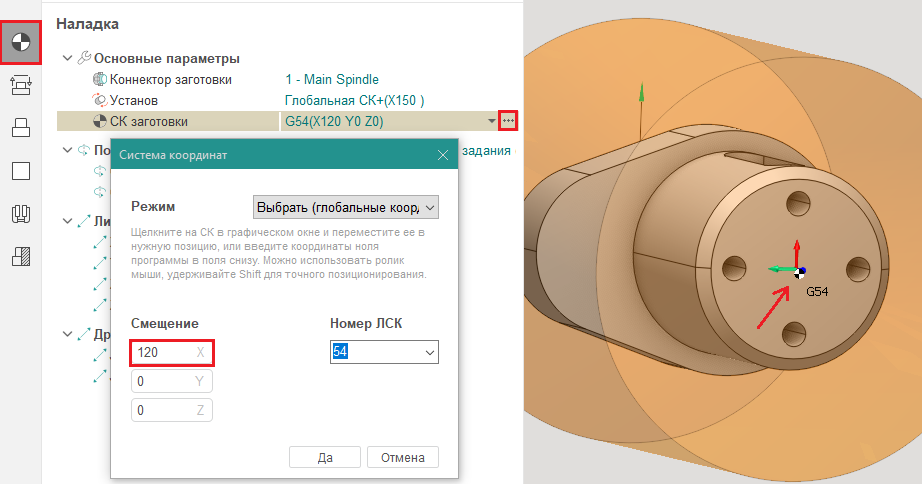922x484 pixels.
Task: Open the workpiece coordinate system sidebar tab
Action: [x=21, y=42]
